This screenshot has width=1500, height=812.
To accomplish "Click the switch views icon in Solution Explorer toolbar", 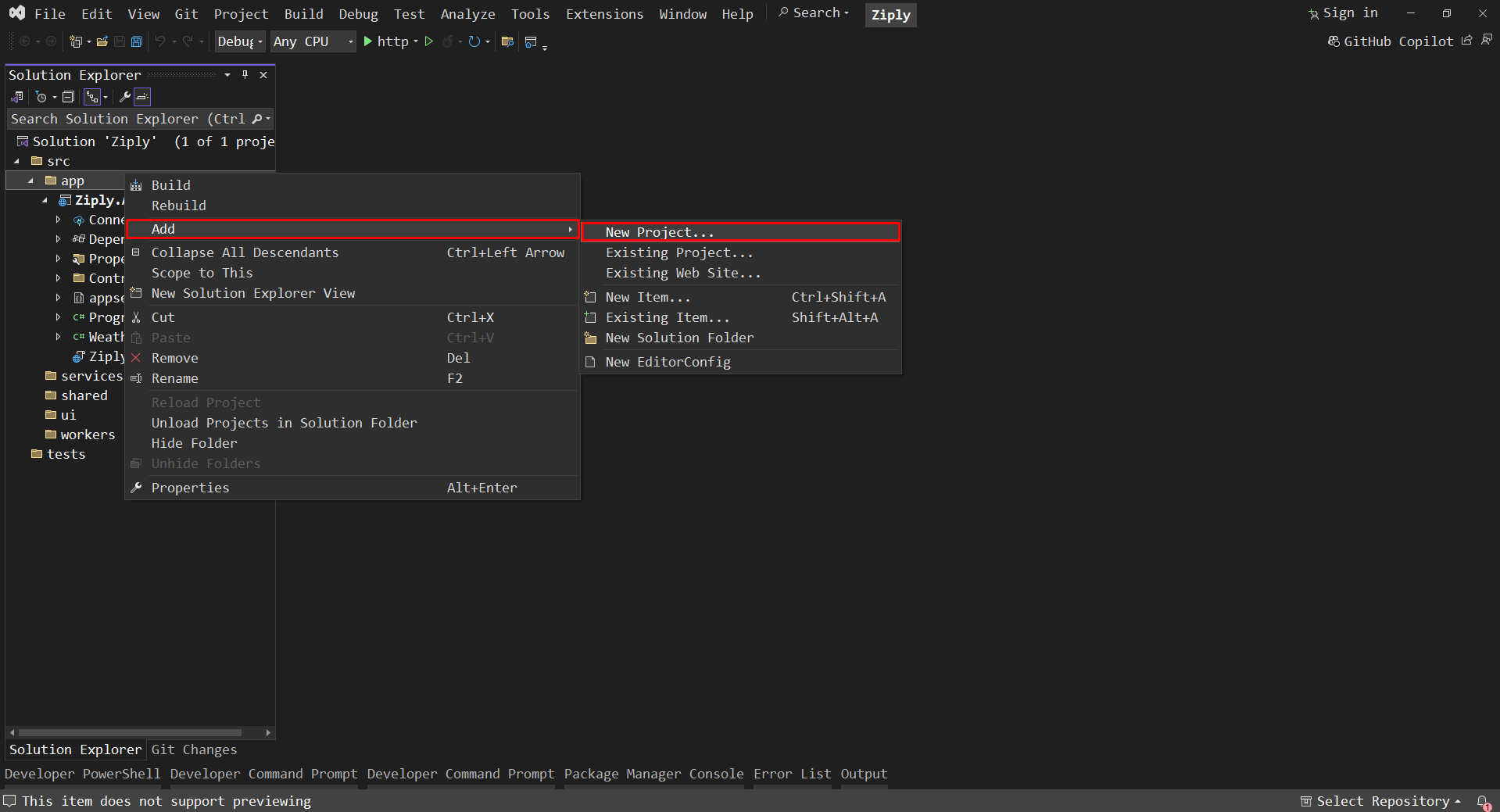I will 17,97.
